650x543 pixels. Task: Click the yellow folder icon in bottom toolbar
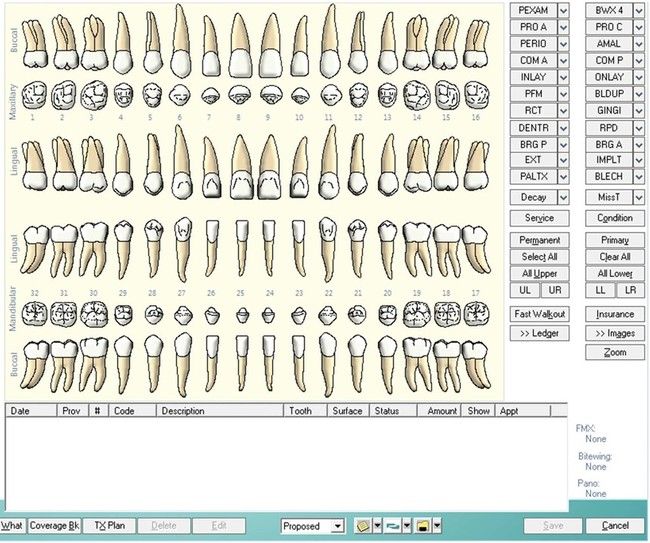coord(423,526)
